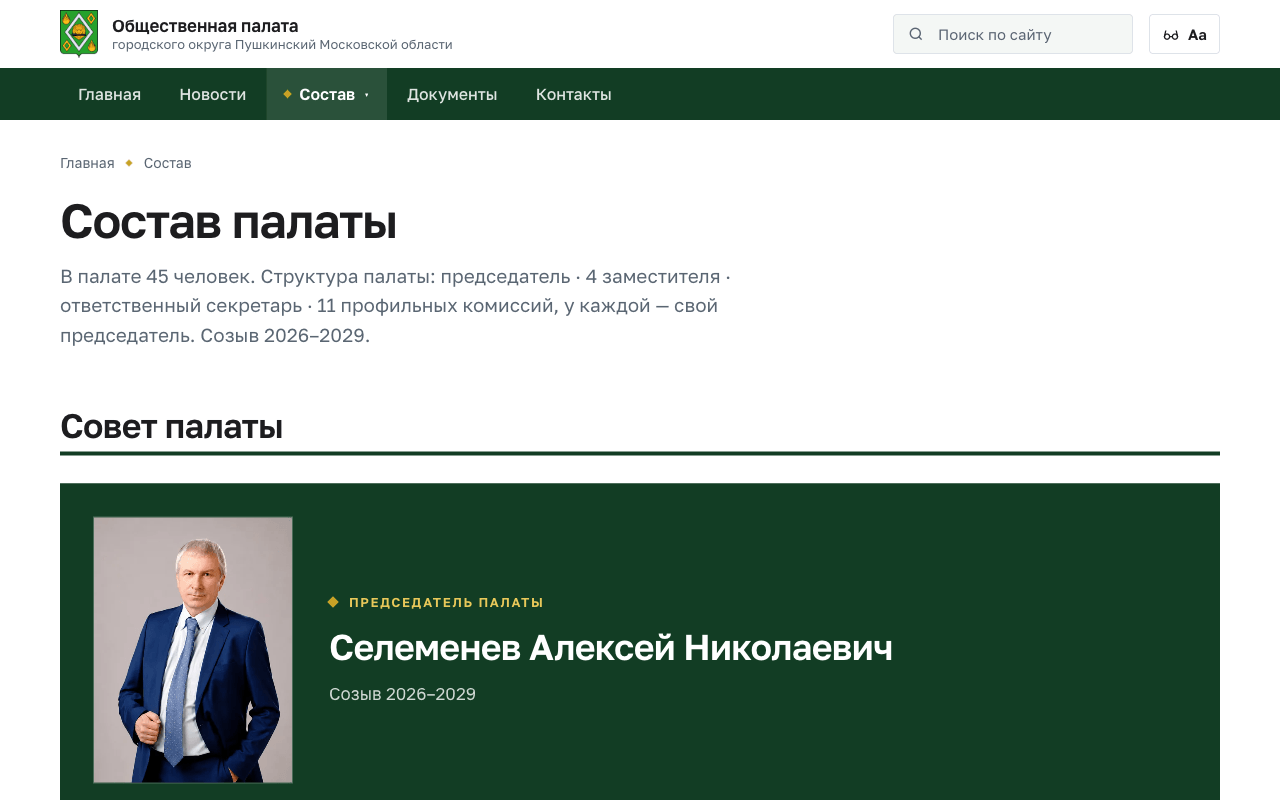Open the Документы section
Screen dimensions: 1280x800
pos(452,94)
